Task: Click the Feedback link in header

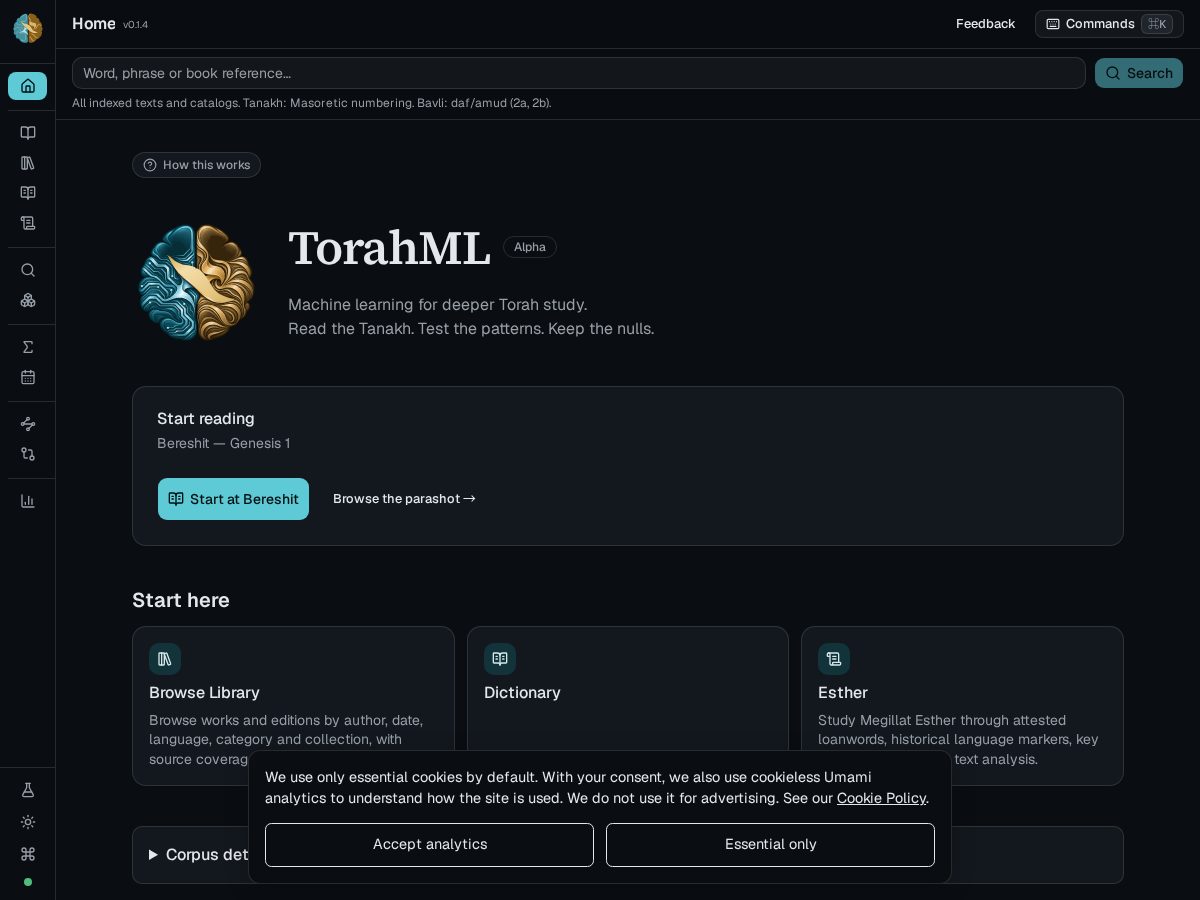Action: pos(985,24)
